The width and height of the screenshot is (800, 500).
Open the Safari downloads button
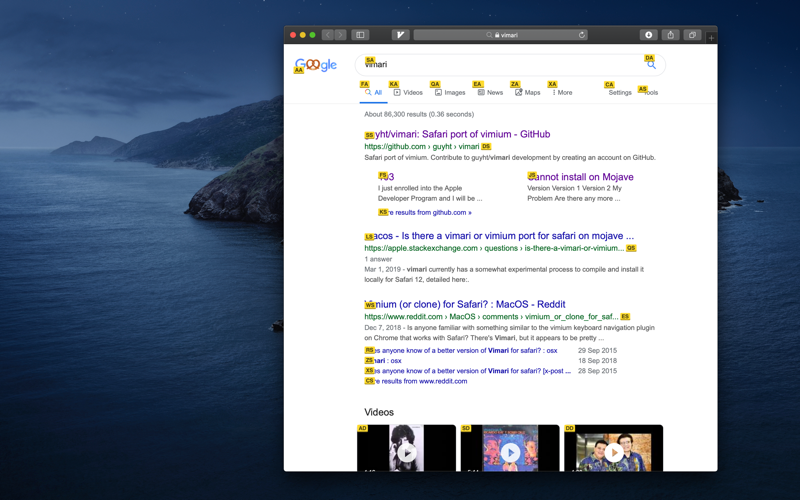pyautogui.click(x=648, y=35)
